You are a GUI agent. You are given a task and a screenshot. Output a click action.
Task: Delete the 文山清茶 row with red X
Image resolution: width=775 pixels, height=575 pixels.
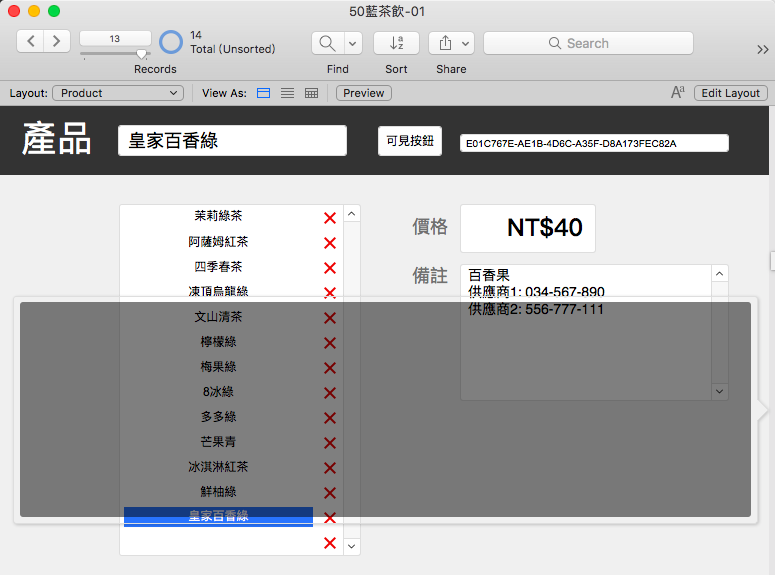click(x=330, y=318)
